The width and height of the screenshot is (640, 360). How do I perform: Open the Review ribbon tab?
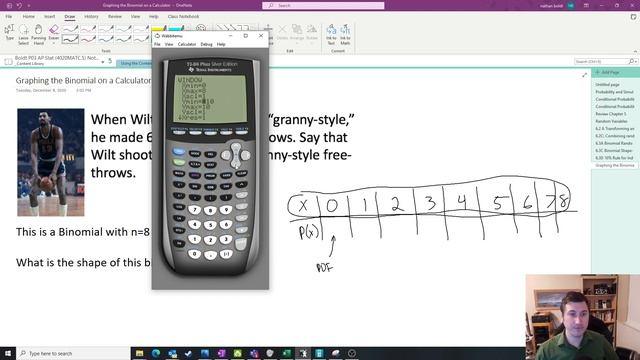click(115, 16)
